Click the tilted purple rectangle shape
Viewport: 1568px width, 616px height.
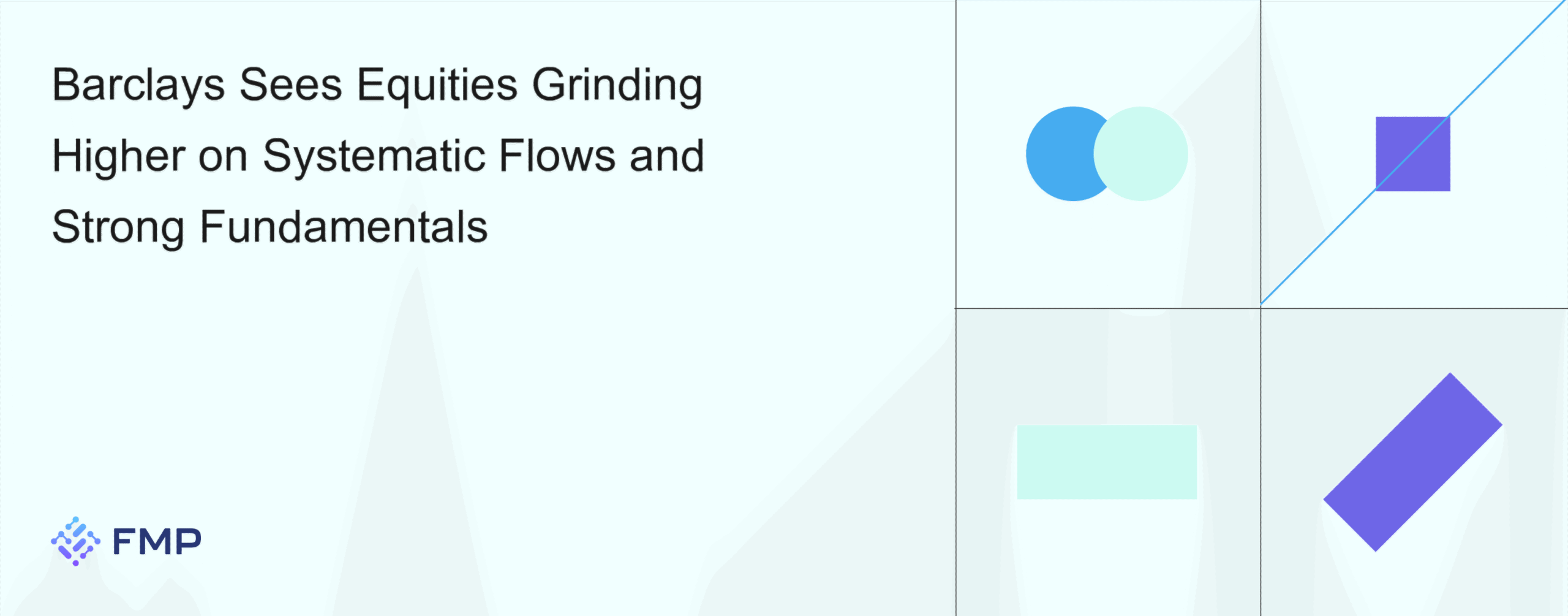point(1413,462)
